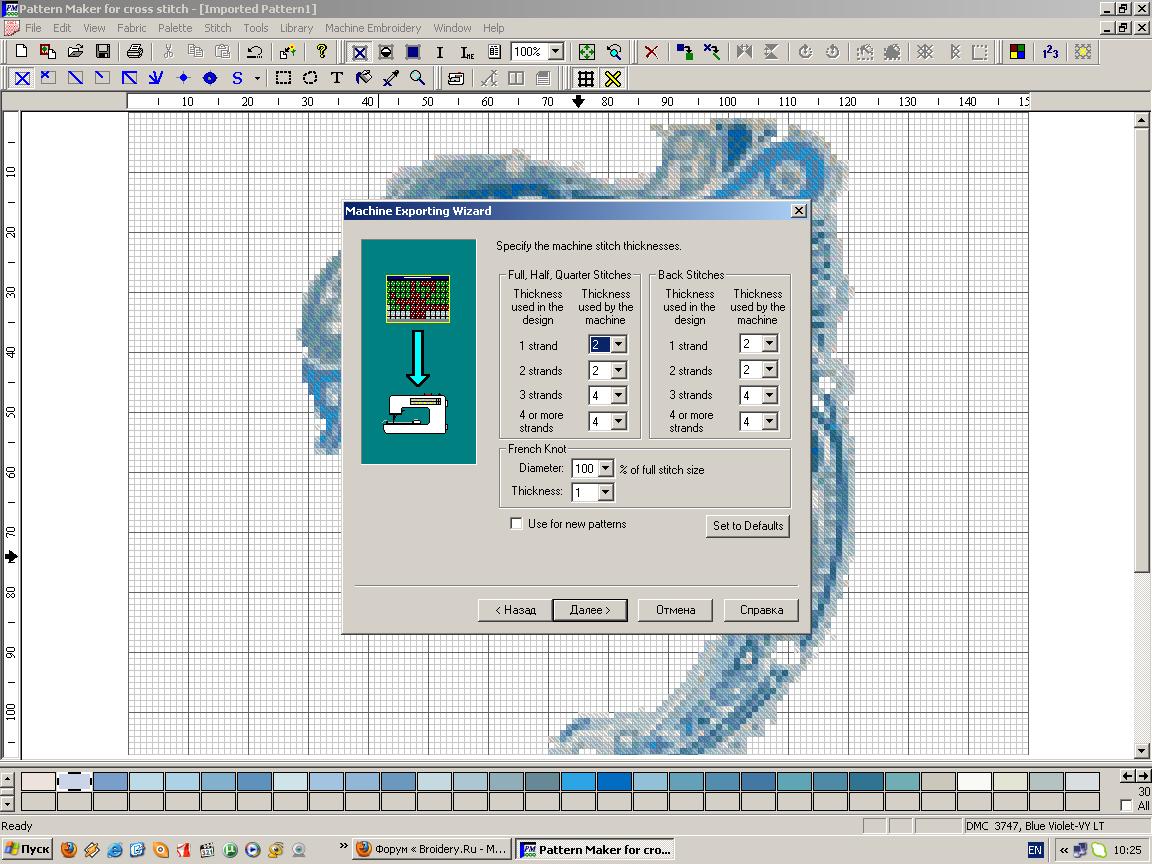Open French Knot Diameter dropdown
1152x864 pixels.
[x=605, y=469]
